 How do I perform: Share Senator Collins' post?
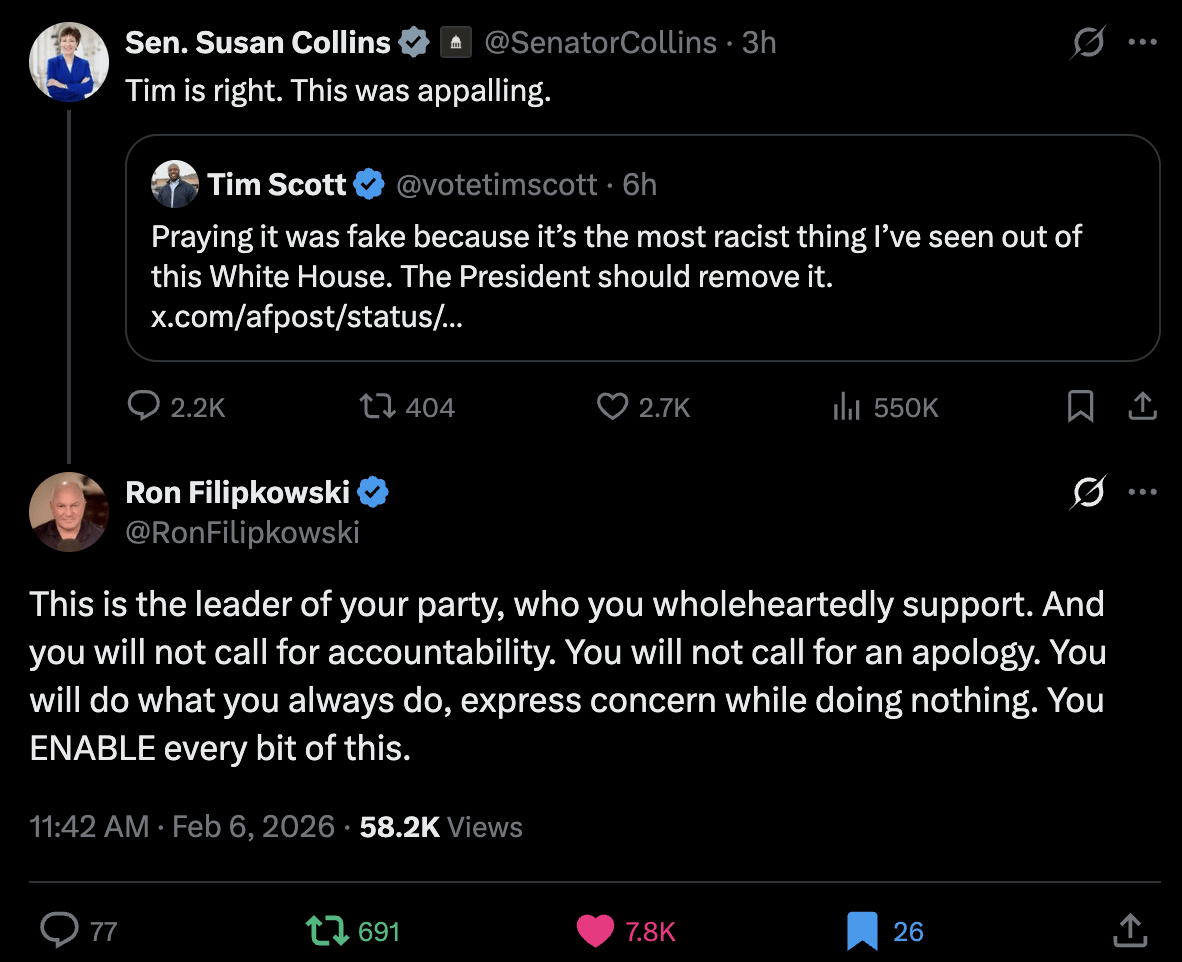pos(1142,407)
